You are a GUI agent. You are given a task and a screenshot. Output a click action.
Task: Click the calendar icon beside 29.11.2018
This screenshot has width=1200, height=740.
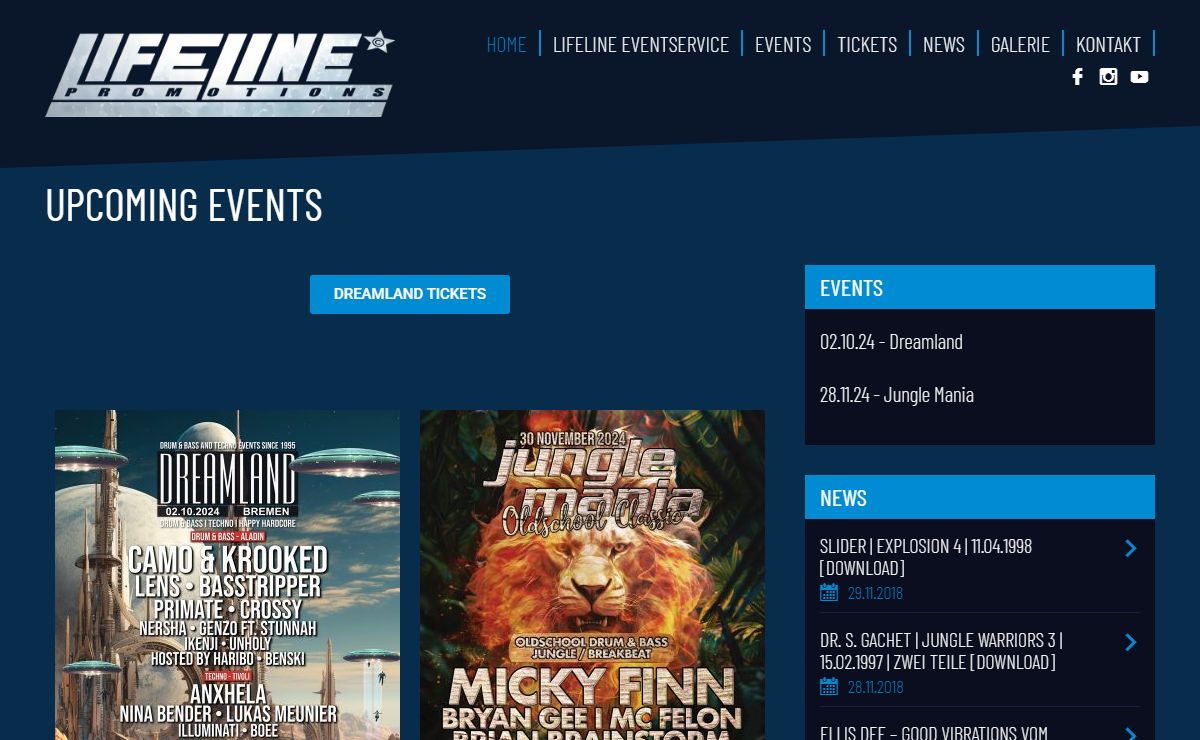click(829, 593)
